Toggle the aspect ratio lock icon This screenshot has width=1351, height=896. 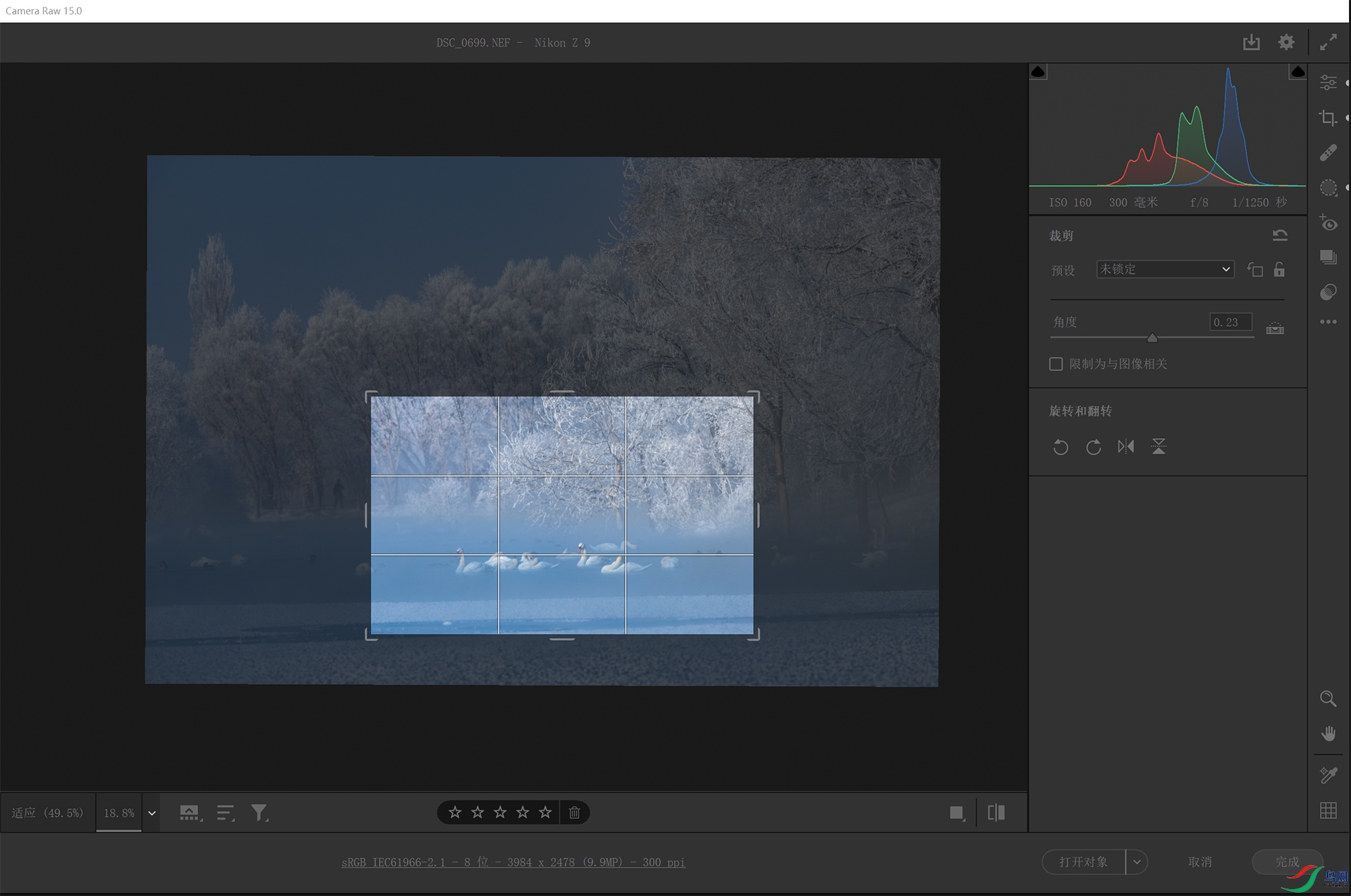1279,269
